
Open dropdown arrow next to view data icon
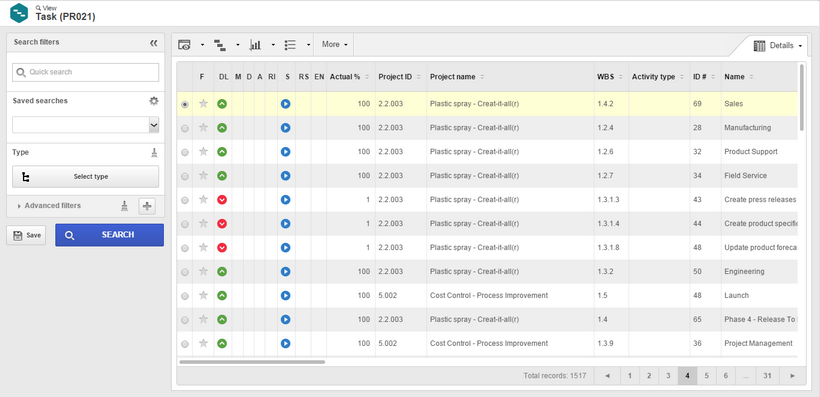click(x=202, y=45)
